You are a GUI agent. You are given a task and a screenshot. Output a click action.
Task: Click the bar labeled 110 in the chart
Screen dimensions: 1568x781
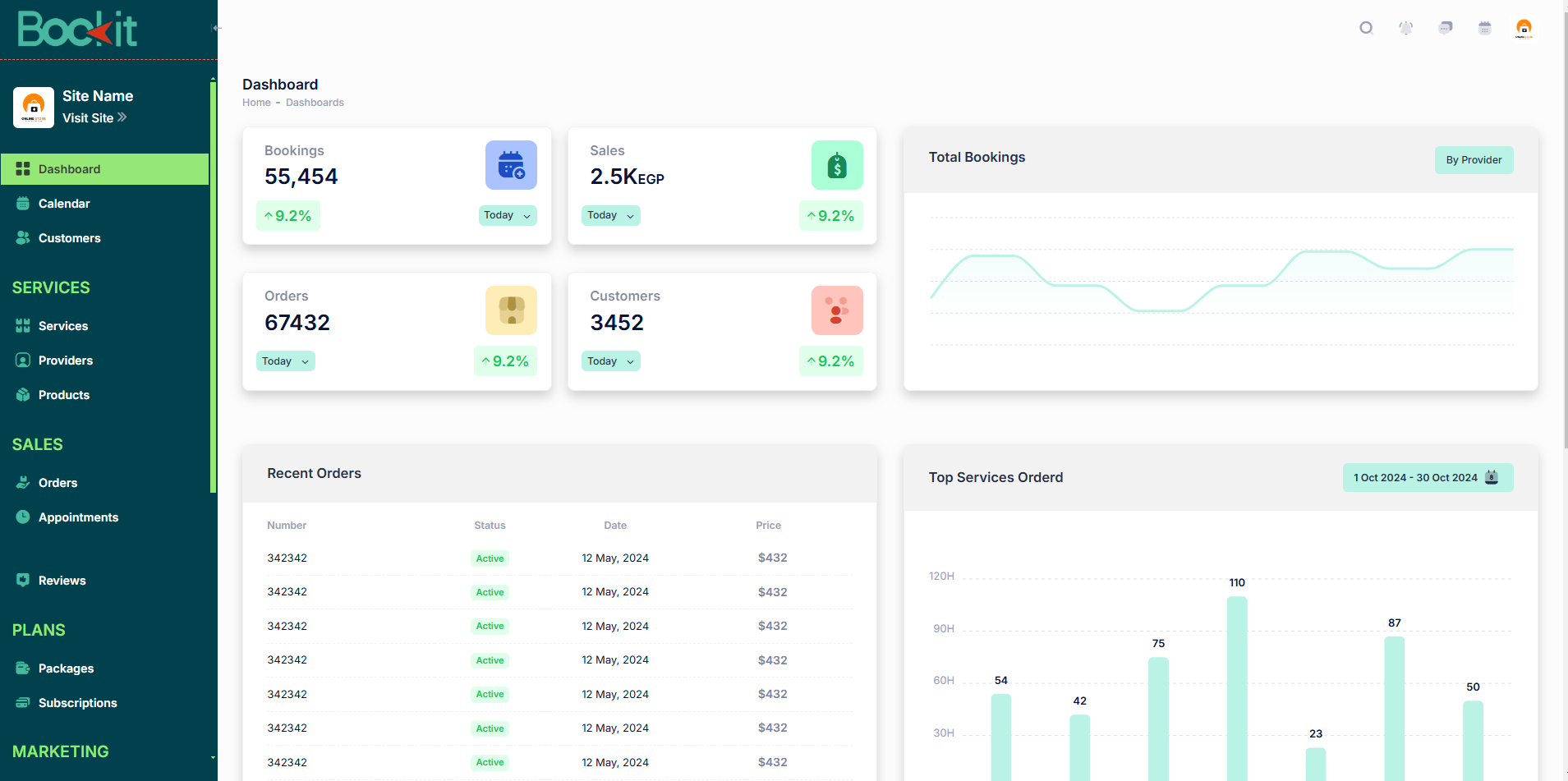[x=1237, y=688]
